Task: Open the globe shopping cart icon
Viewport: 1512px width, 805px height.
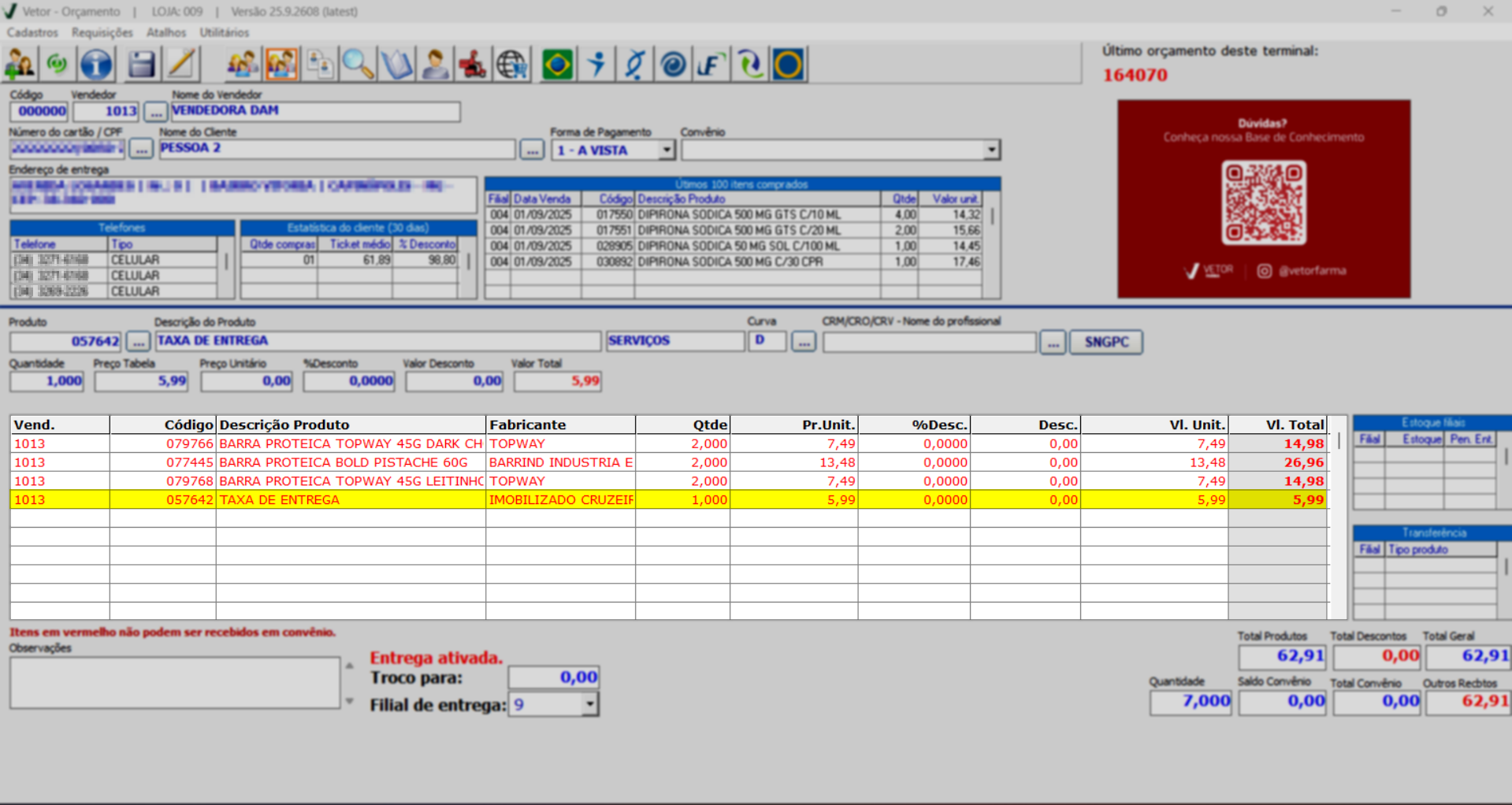Action: coord(512,65)
